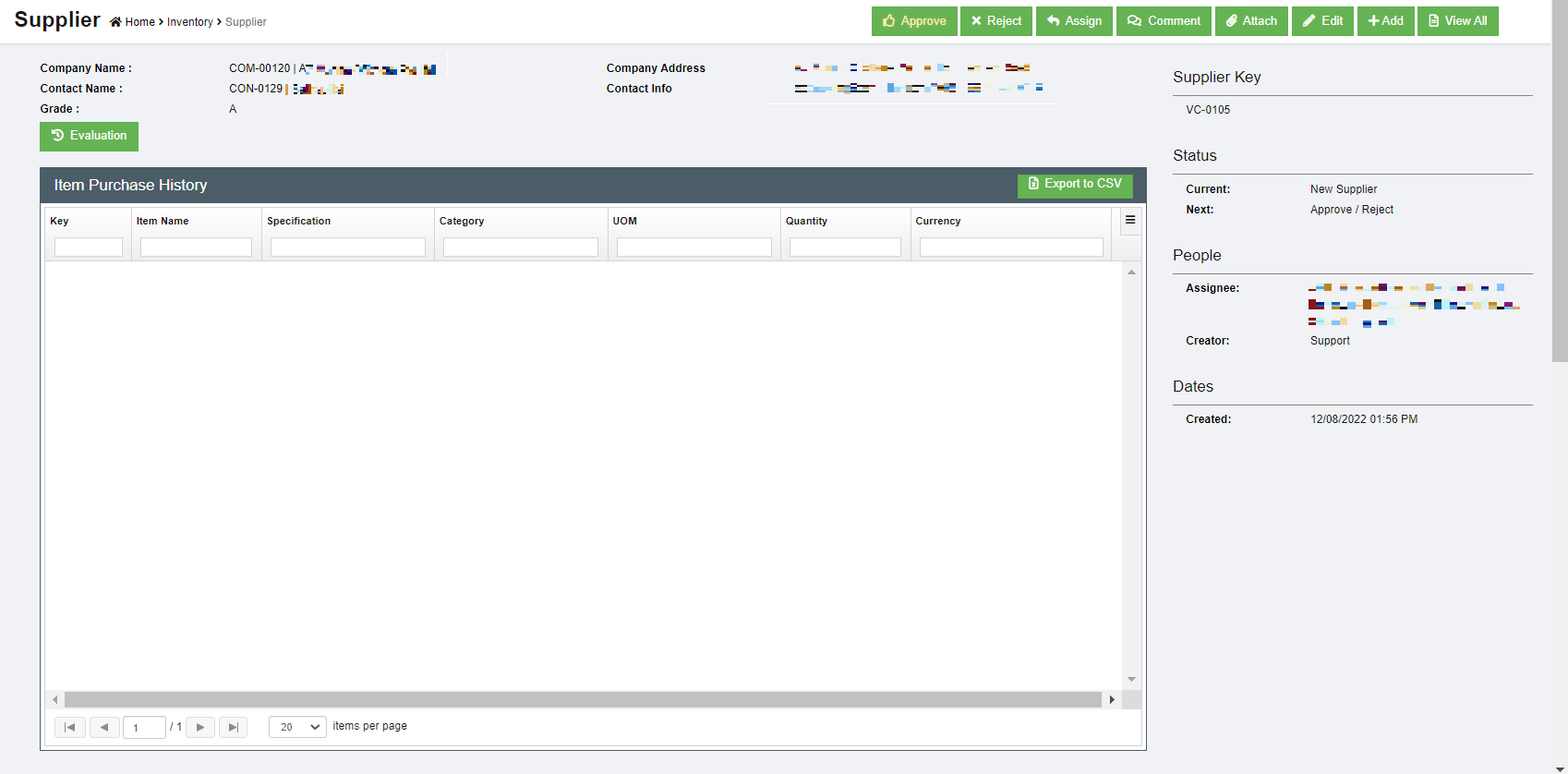Click the Add plus button

click(x=1385, y=21)
